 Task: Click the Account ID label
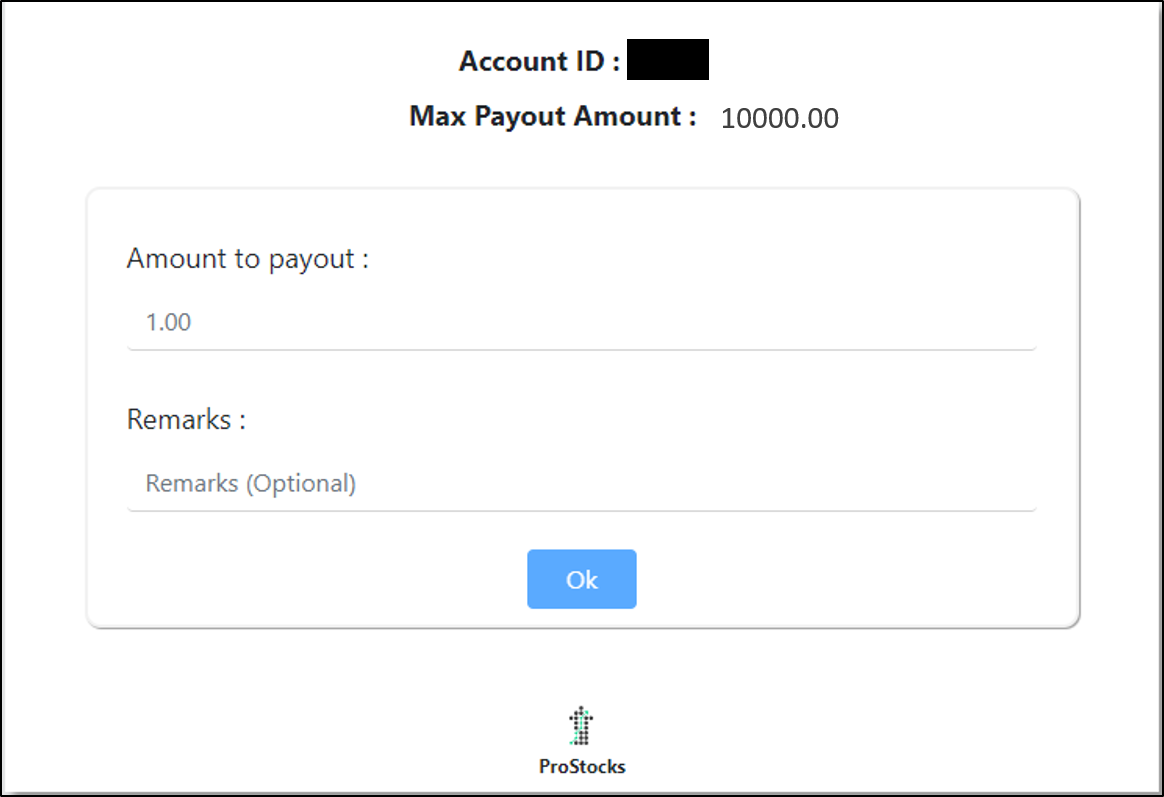tap(540, 61)
